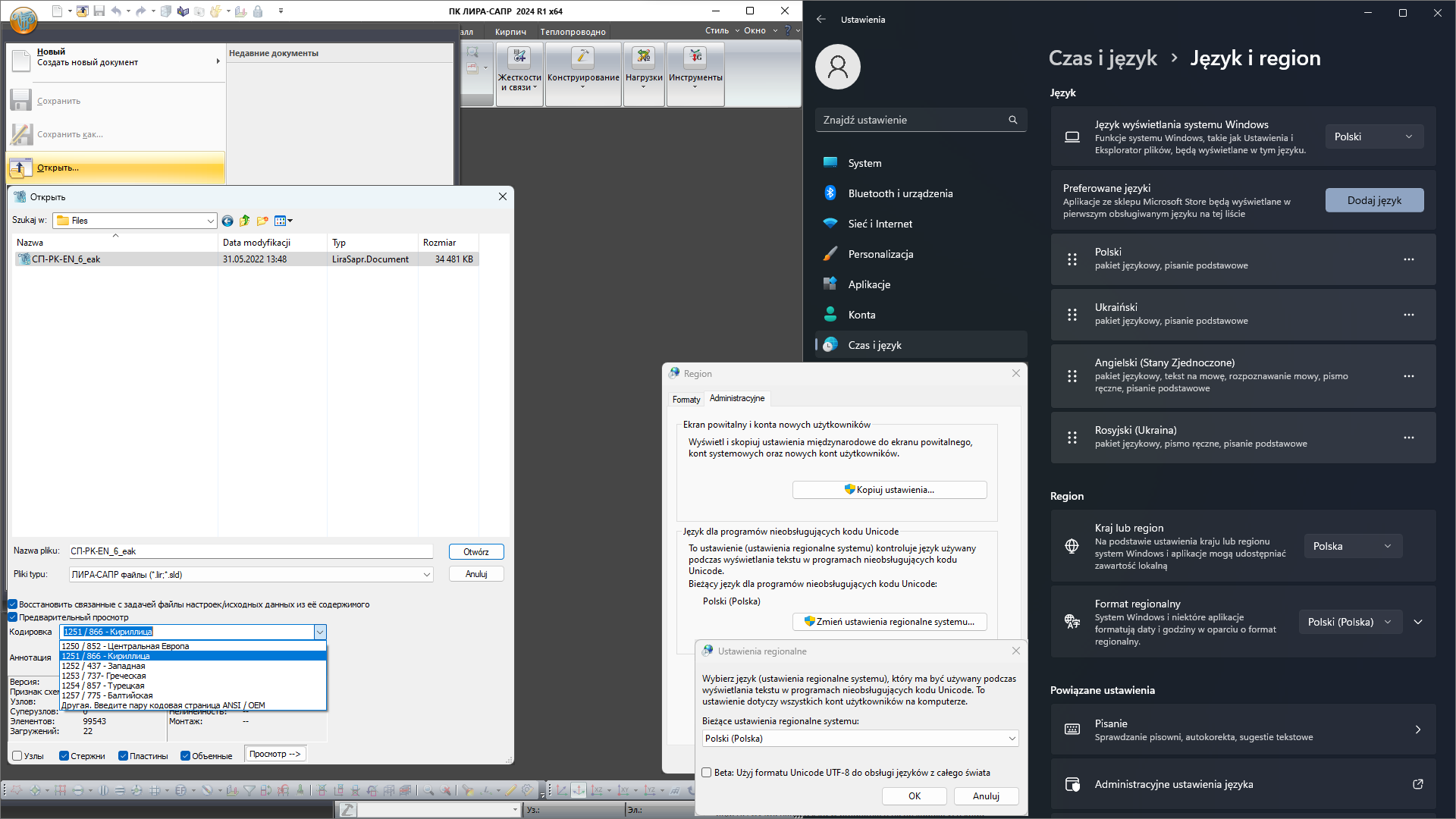Open the view menu icon in file dialog
This screenshot has width=1456, height=819.
282,221
